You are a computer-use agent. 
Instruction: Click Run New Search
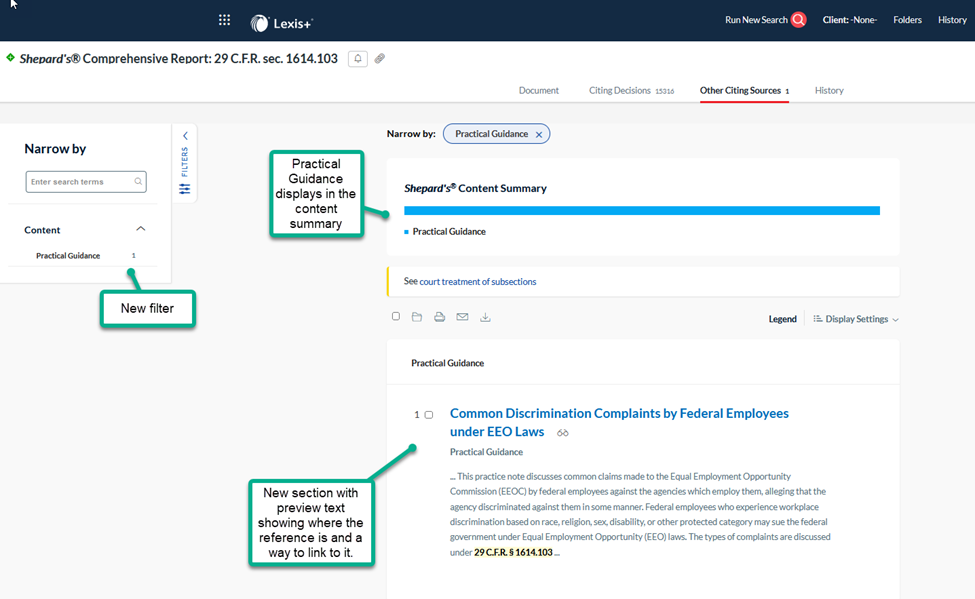[756, 20]
